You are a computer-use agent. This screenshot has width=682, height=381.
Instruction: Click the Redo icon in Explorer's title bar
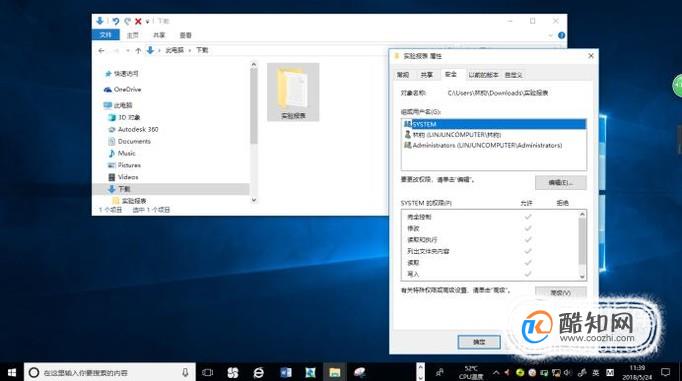click(x=127, y=21)
